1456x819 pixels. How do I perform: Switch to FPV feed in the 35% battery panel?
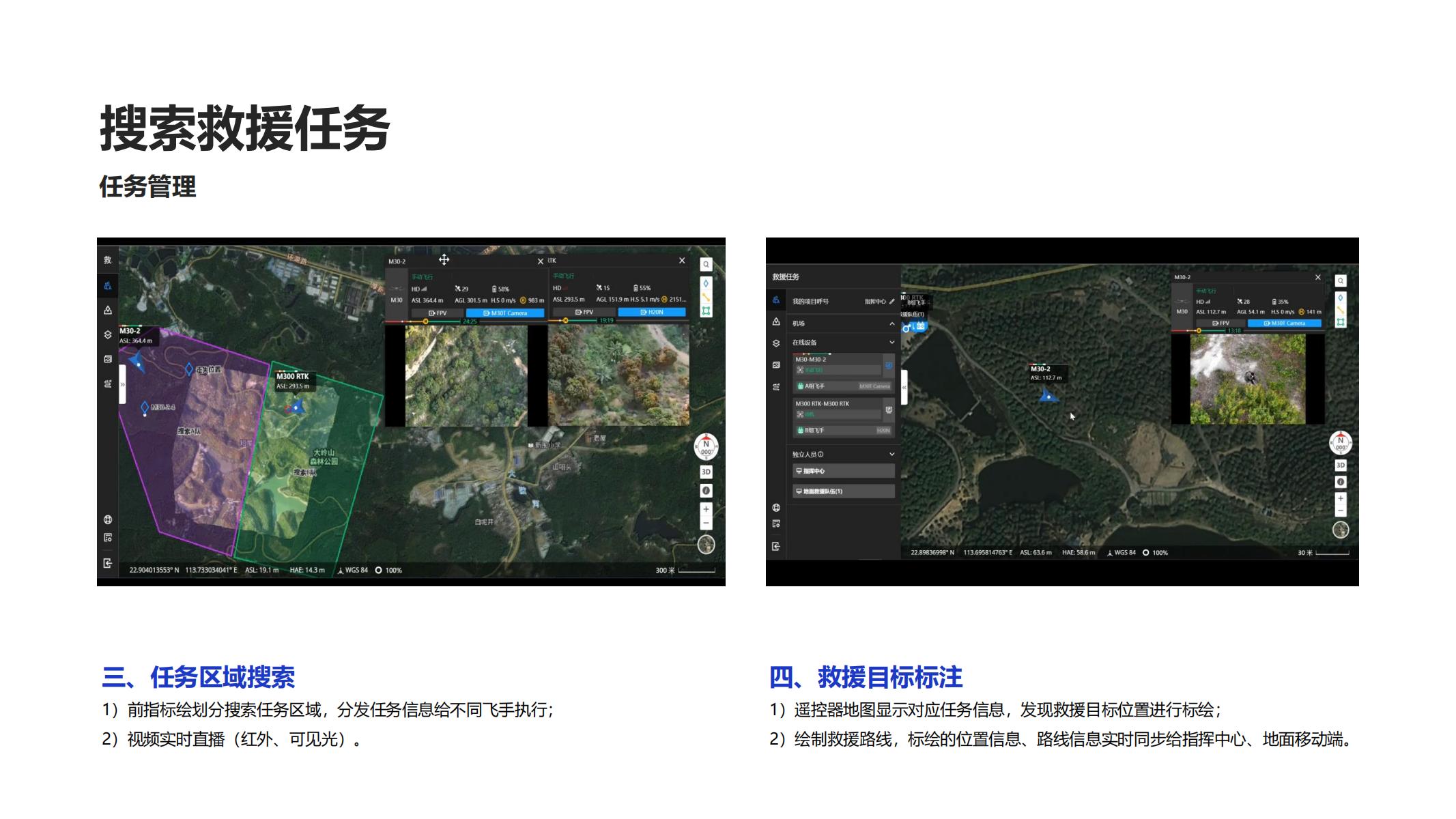(1220, 323)
